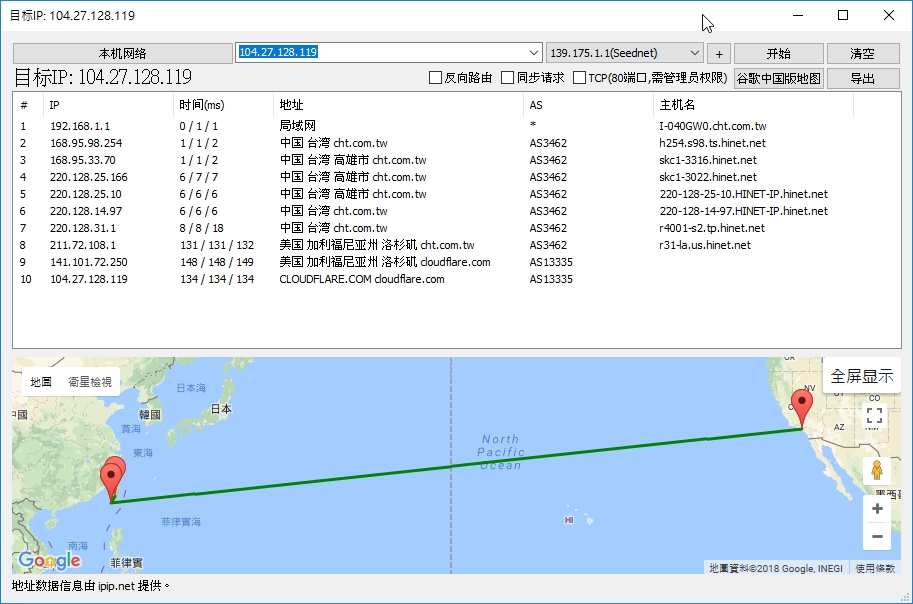Click 导出 to export results
913x604 pixels.
click(862, 78)
